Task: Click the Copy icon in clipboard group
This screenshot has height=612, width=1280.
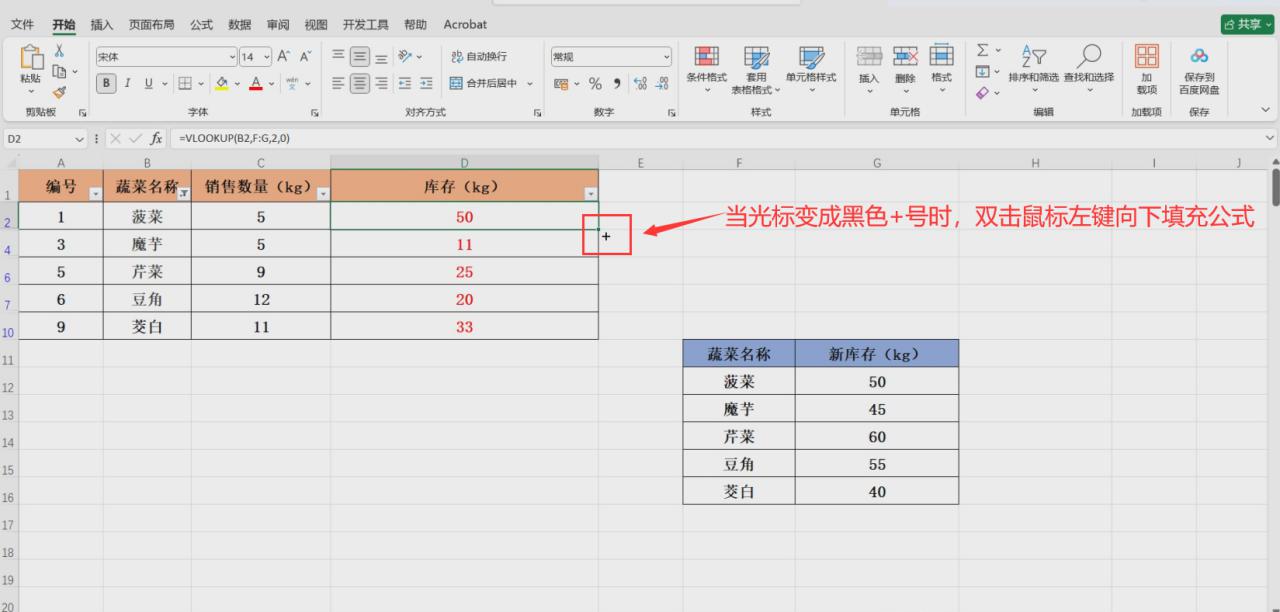Action: coord(59,71)
